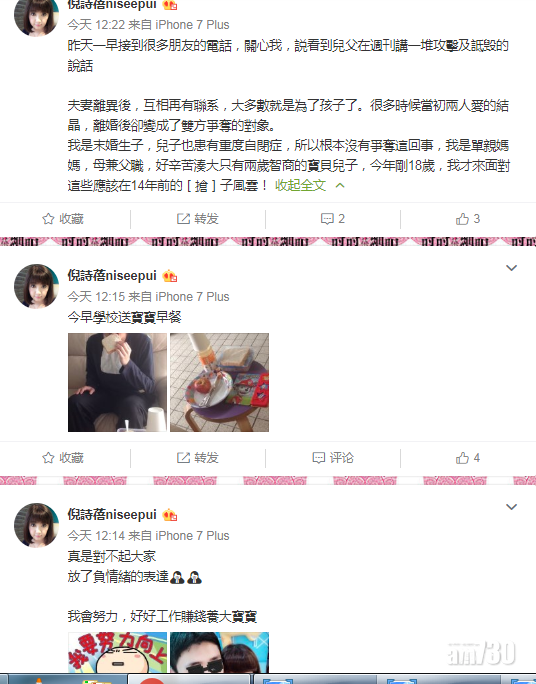Like the breakfast post with 4 likes
Screen dimensions: 536x684
tap(468, 458)
